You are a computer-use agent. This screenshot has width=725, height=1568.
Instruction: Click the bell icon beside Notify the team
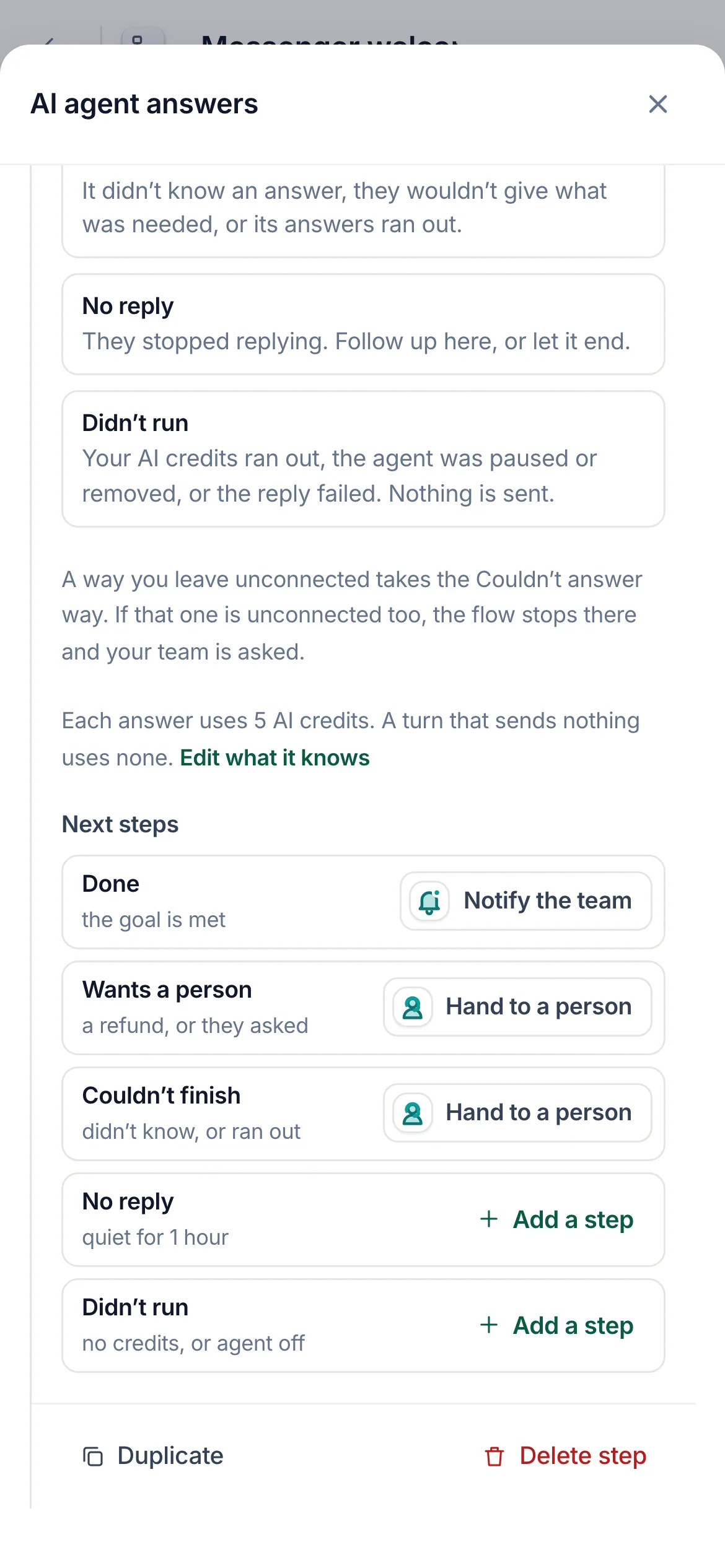(x=429, y=901)
